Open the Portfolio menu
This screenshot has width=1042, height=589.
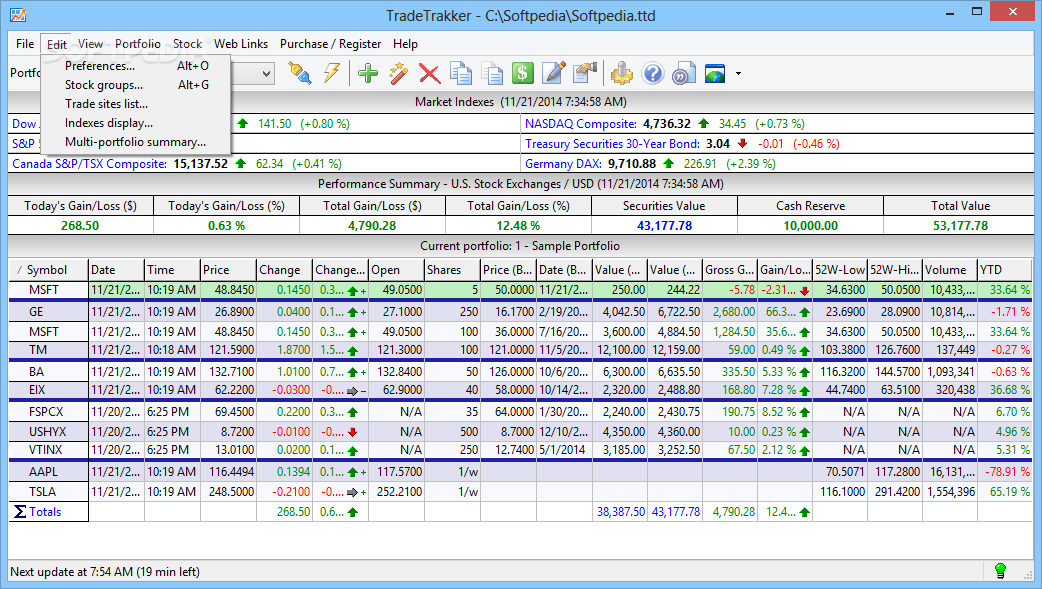click(x=138, y=44)
